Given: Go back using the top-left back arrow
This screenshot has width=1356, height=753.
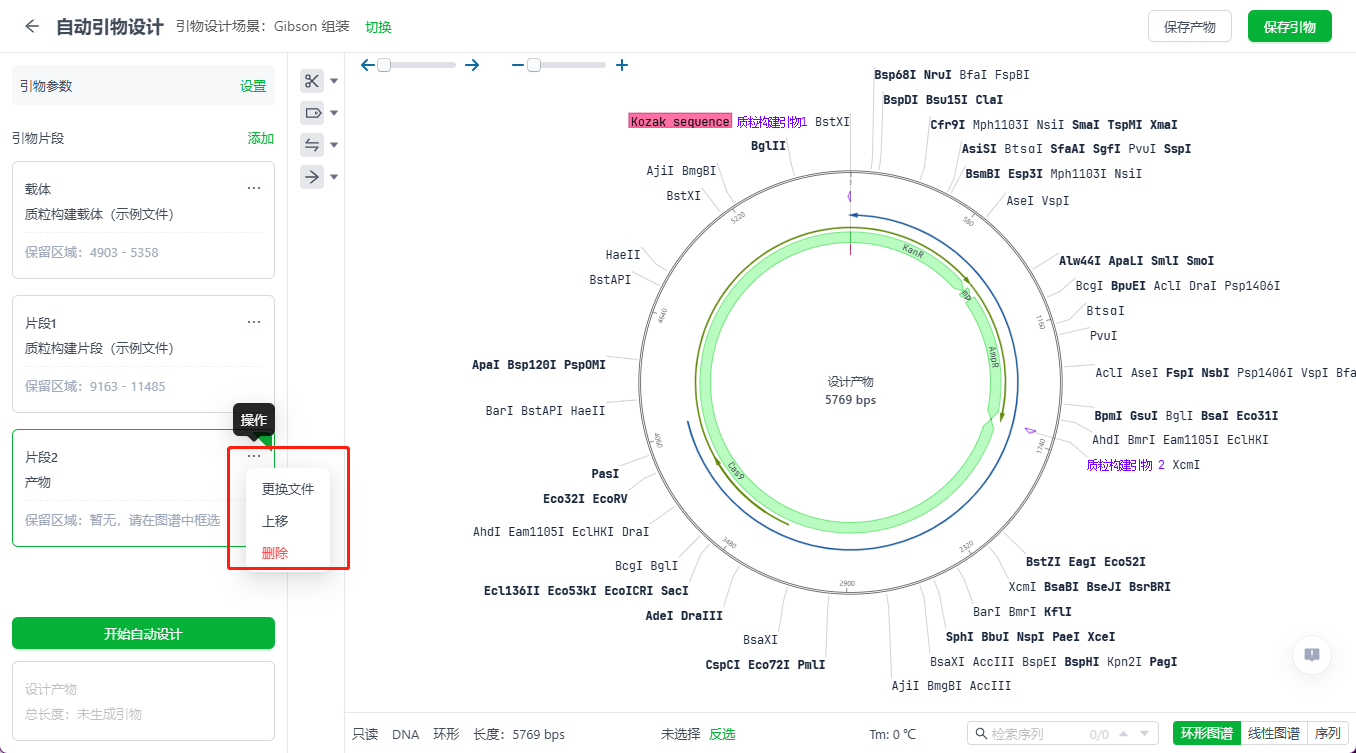Looking at the screenshot, I should [32, 27].
